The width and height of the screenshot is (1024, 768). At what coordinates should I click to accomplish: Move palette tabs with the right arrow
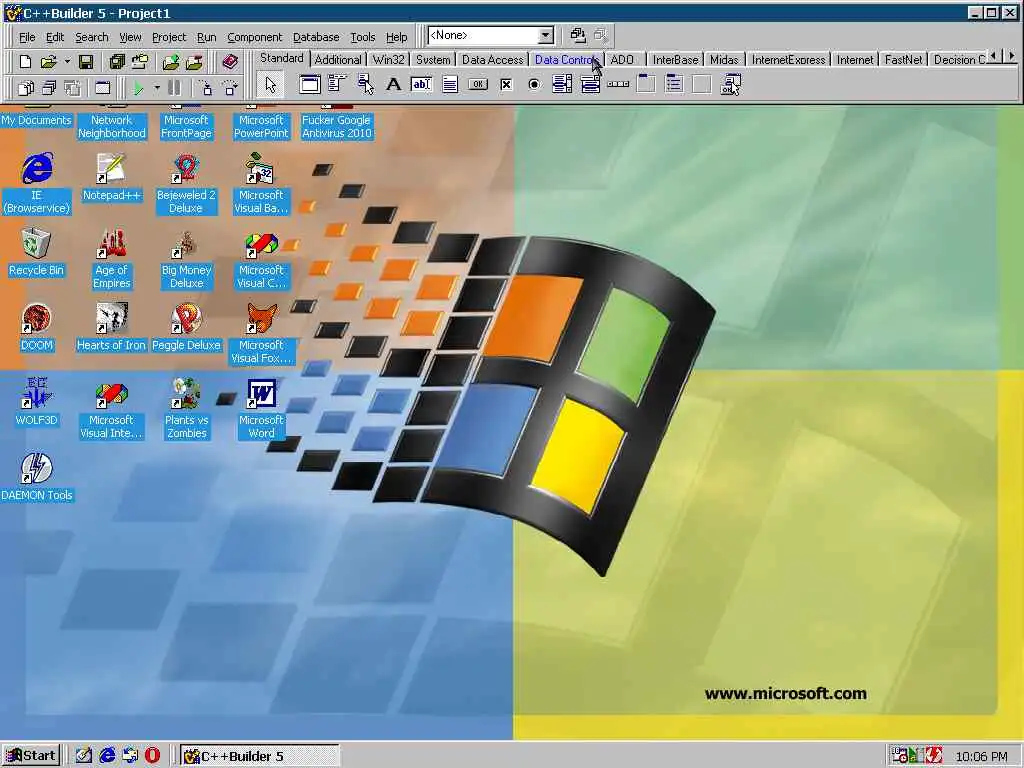tap(1011, 57)
